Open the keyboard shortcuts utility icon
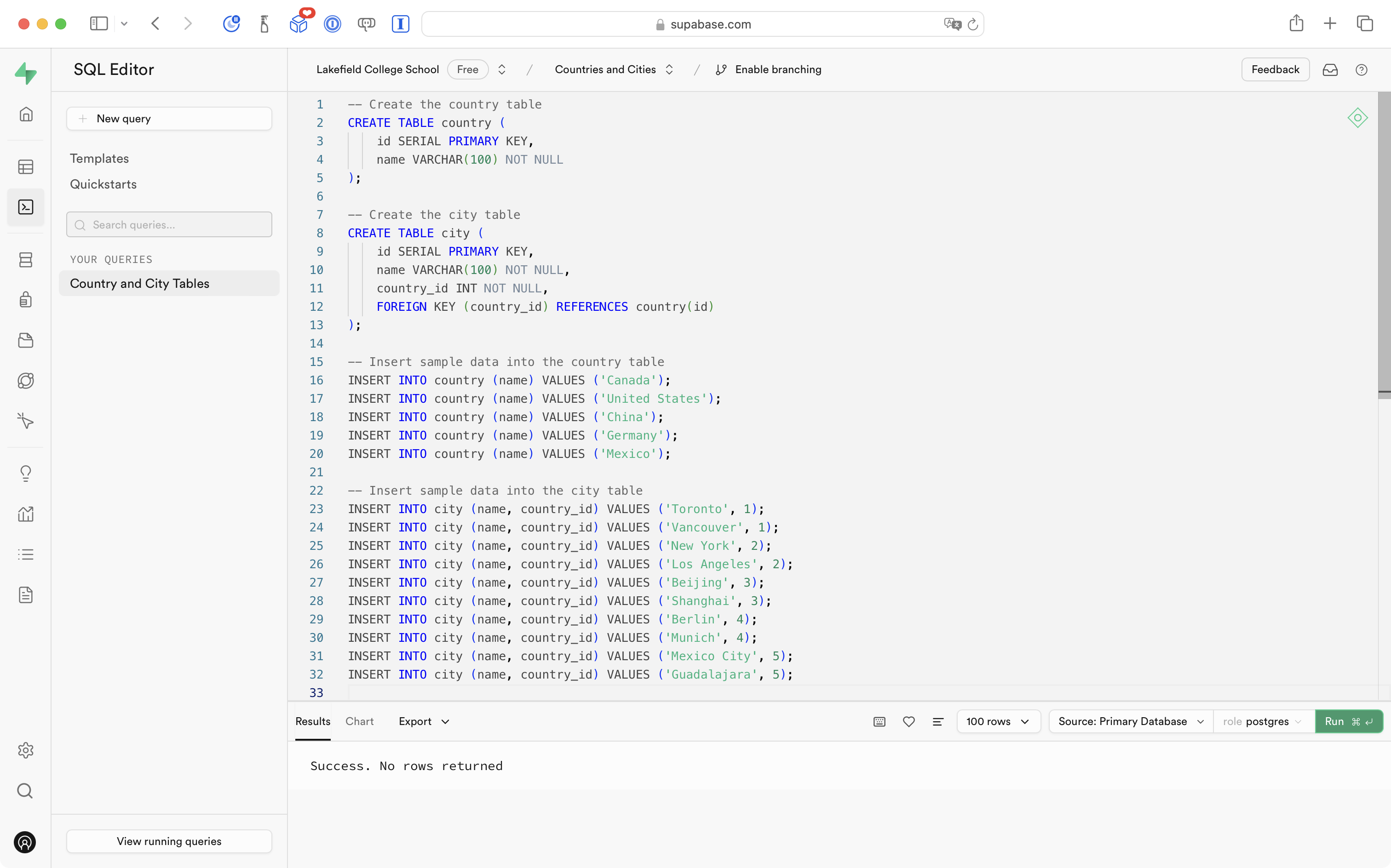The image size is (1391, 868). point(879,722)
